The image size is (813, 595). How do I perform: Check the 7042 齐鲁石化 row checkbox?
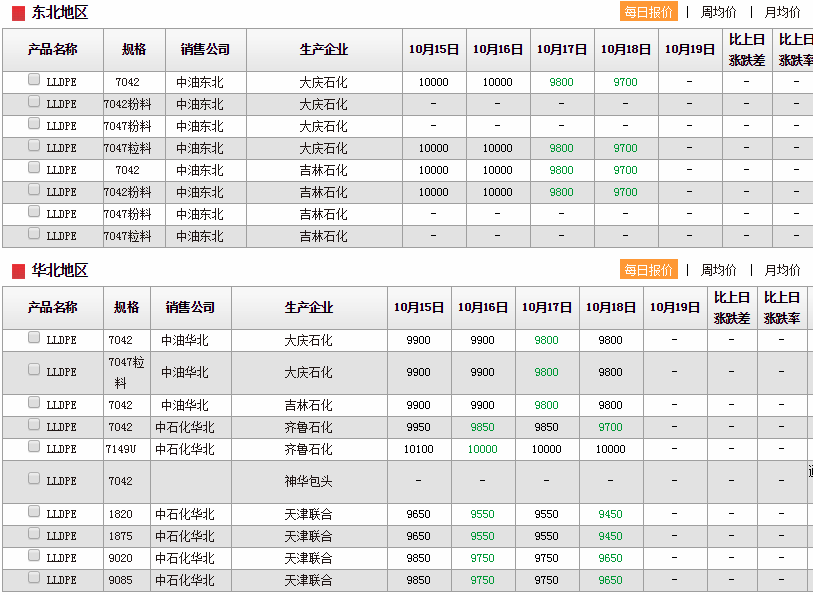point(34,424)
